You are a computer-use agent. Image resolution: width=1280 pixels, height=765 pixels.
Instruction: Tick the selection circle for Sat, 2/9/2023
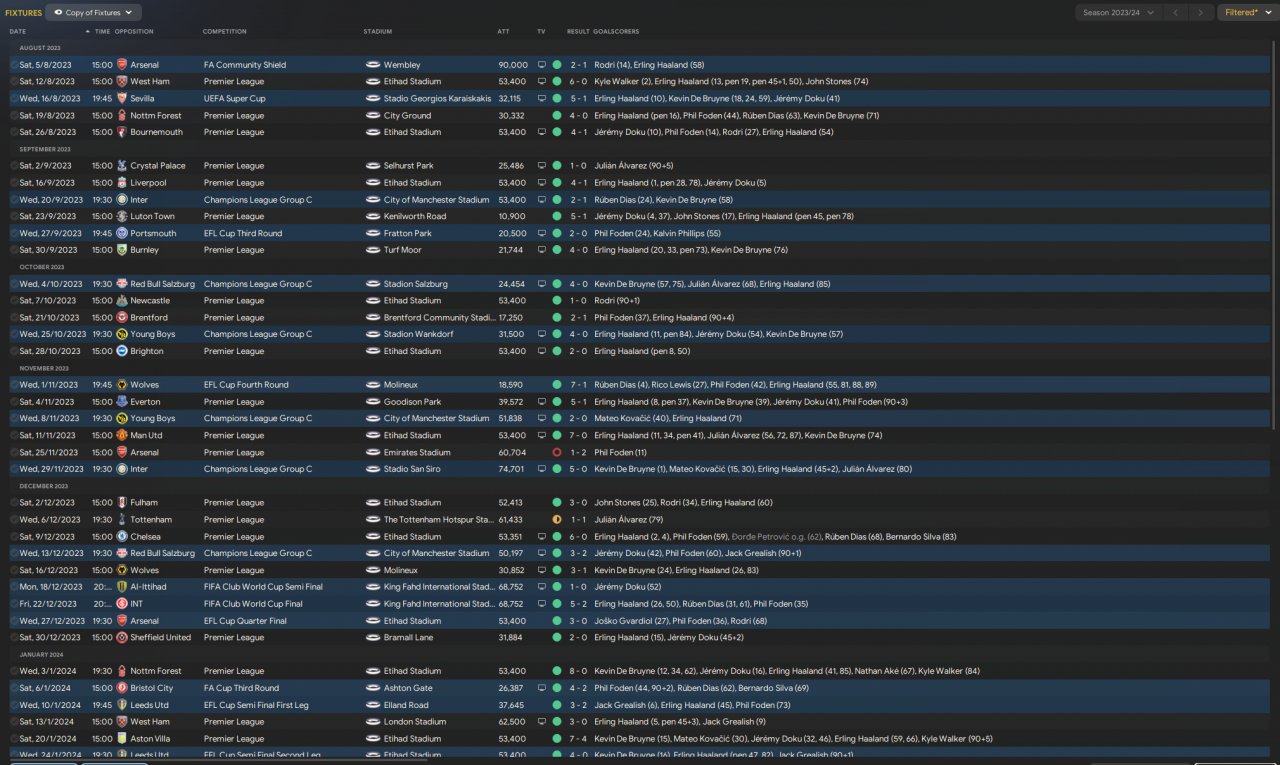tap(14, 166)
